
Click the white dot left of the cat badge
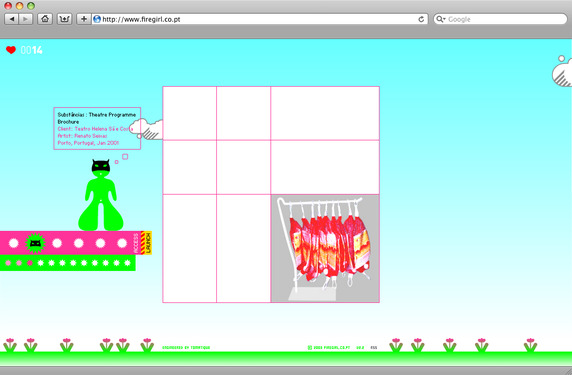click(13, 243)
